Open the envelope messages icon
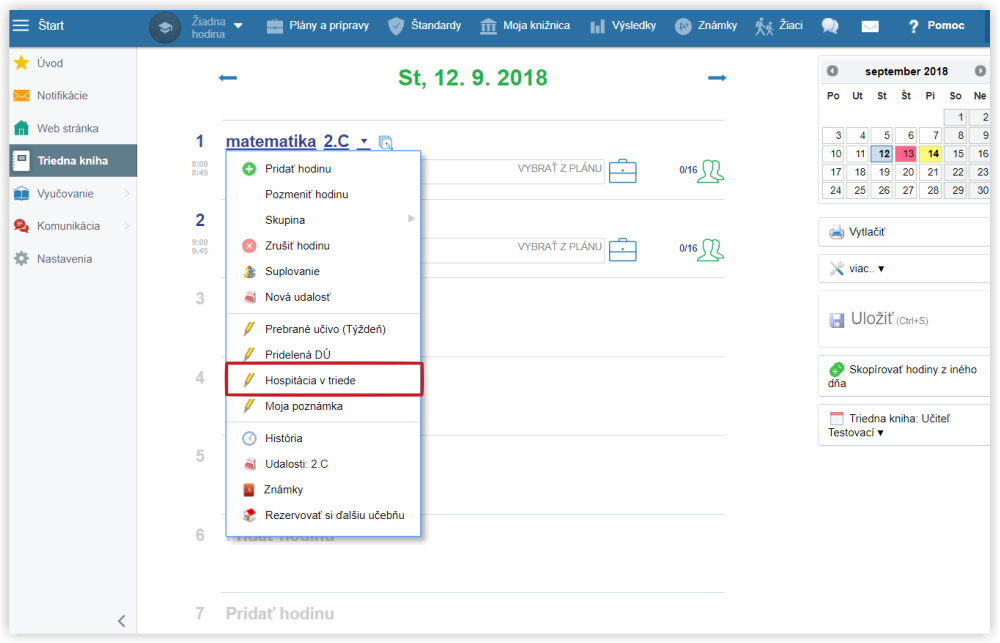The width and height of the screenshot is (1000, 643). (870, 26)
